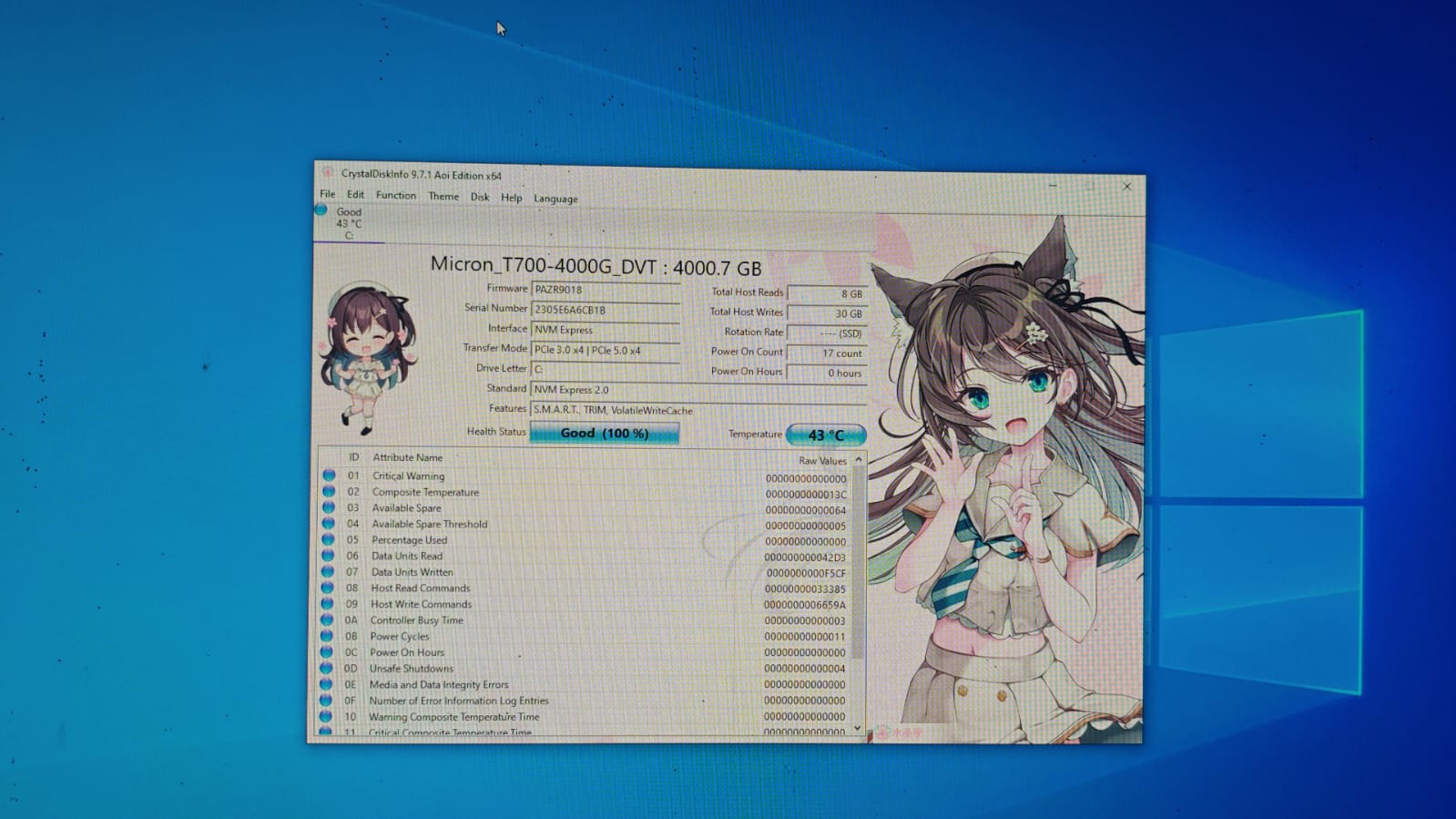Open the Edit menu

click(355, 195)
